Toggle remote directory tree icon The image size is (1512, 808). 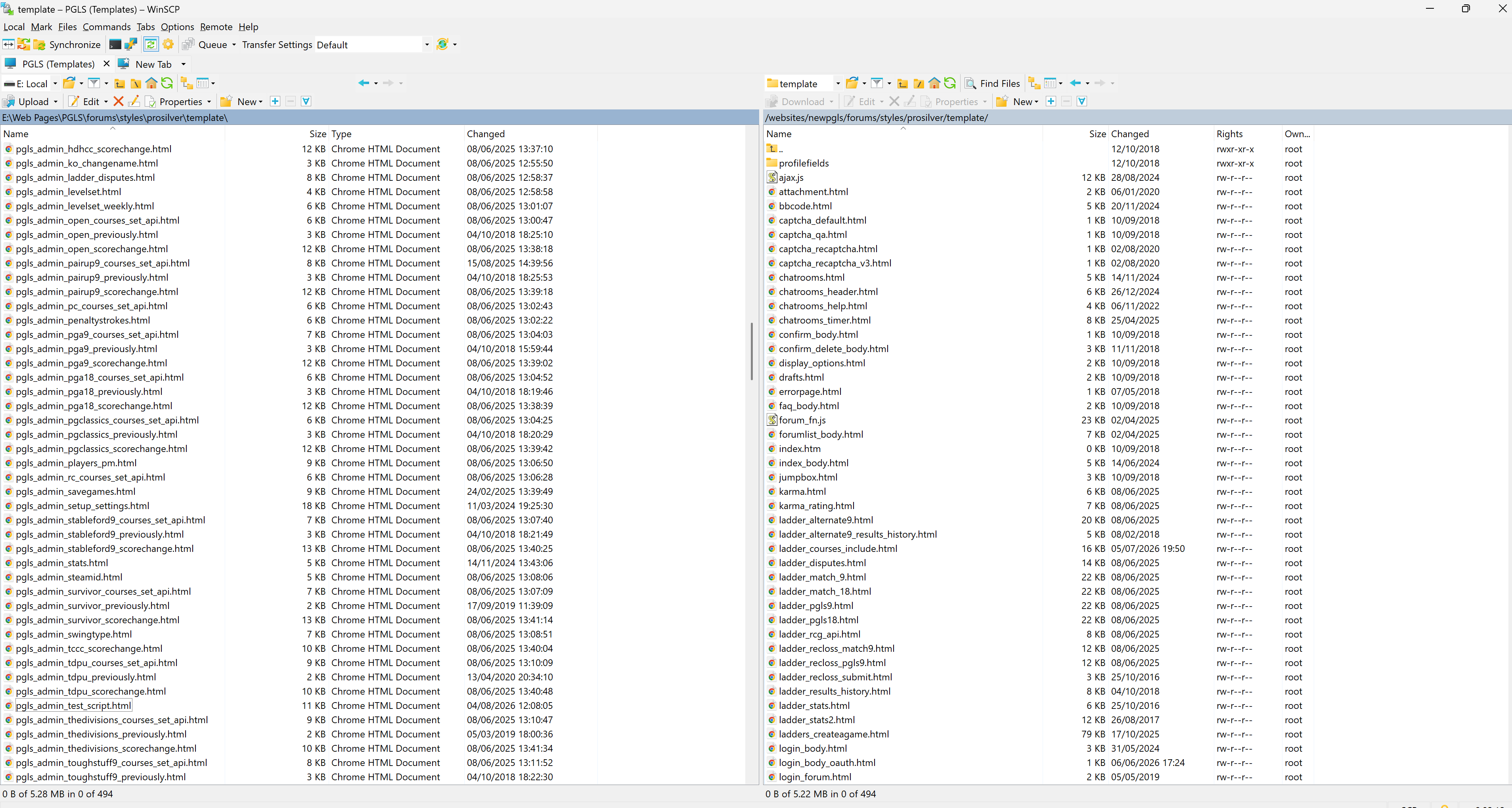(1034, 83)
